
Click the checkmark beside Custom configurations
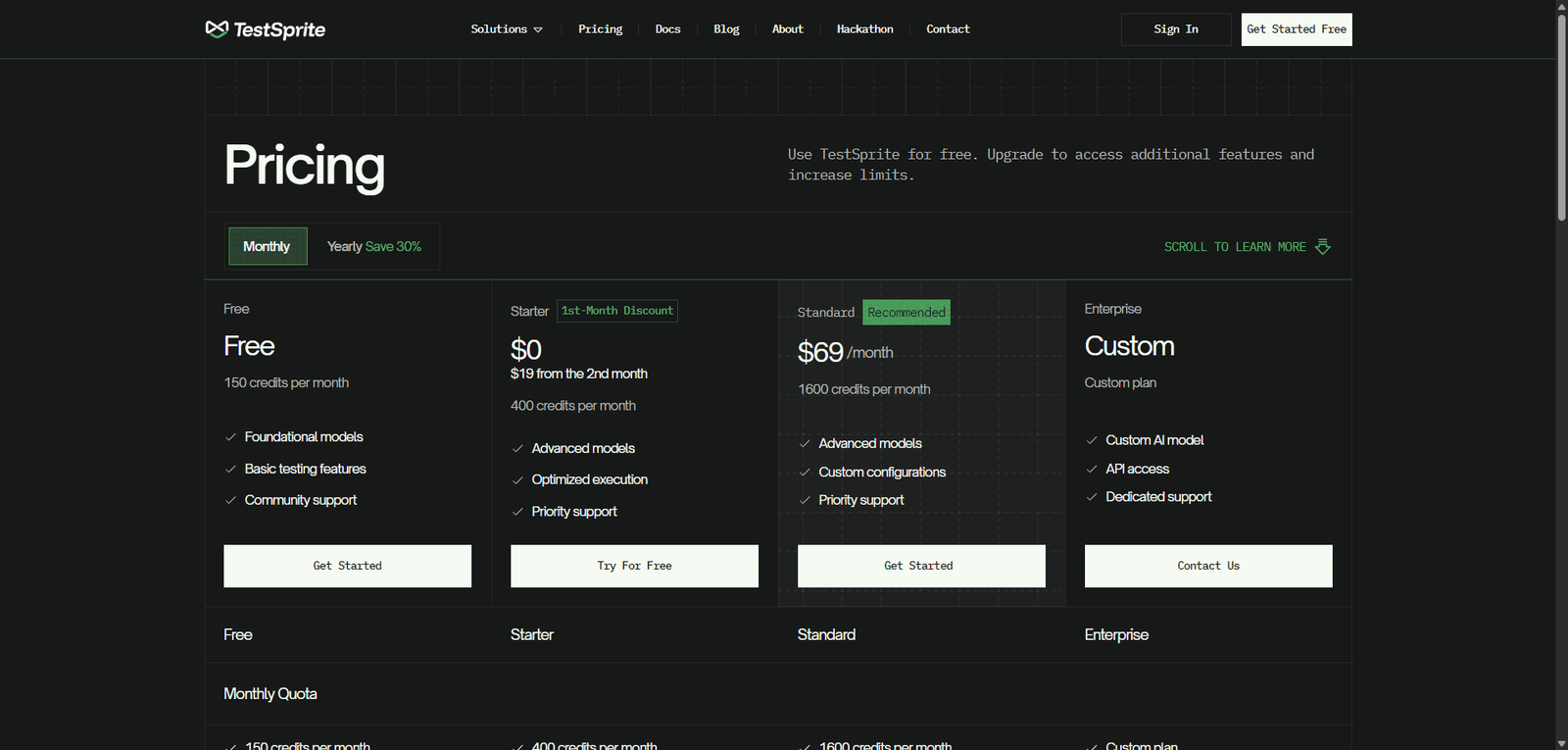[x=805, y=473]
